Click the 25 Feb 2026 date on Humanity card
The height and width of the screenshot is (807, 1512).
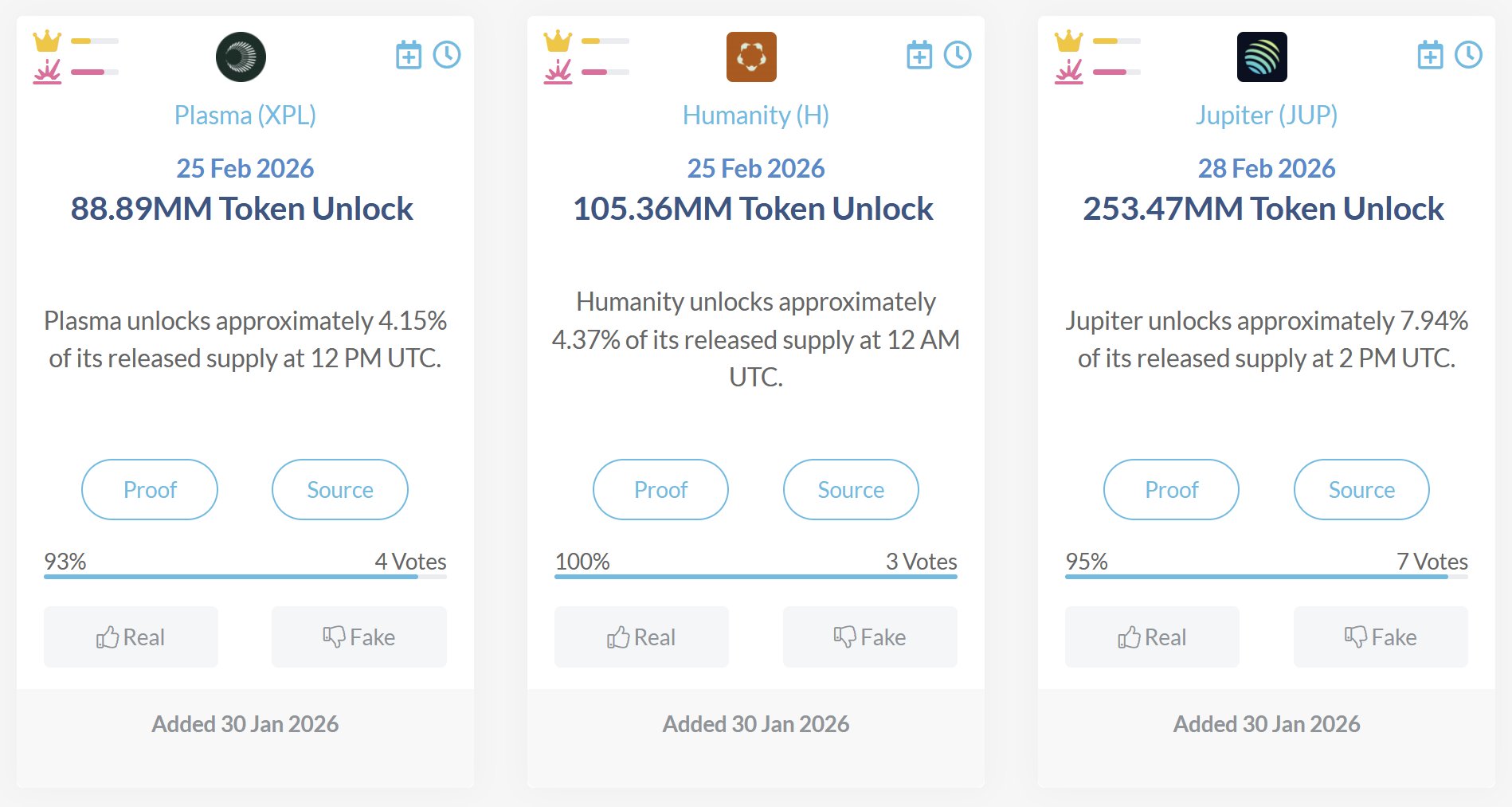tap(756, 168)
